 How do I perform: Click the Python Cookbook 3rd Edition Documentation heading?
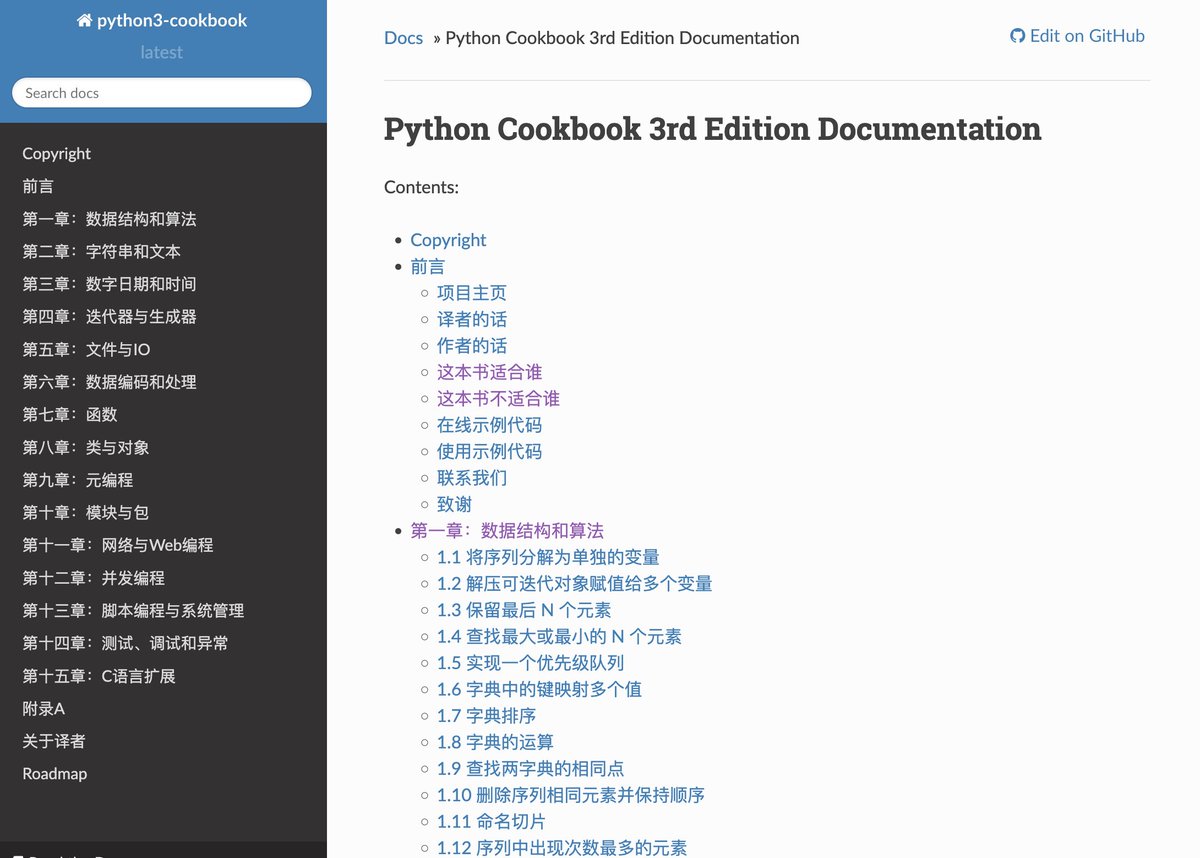tap(713, 129)
